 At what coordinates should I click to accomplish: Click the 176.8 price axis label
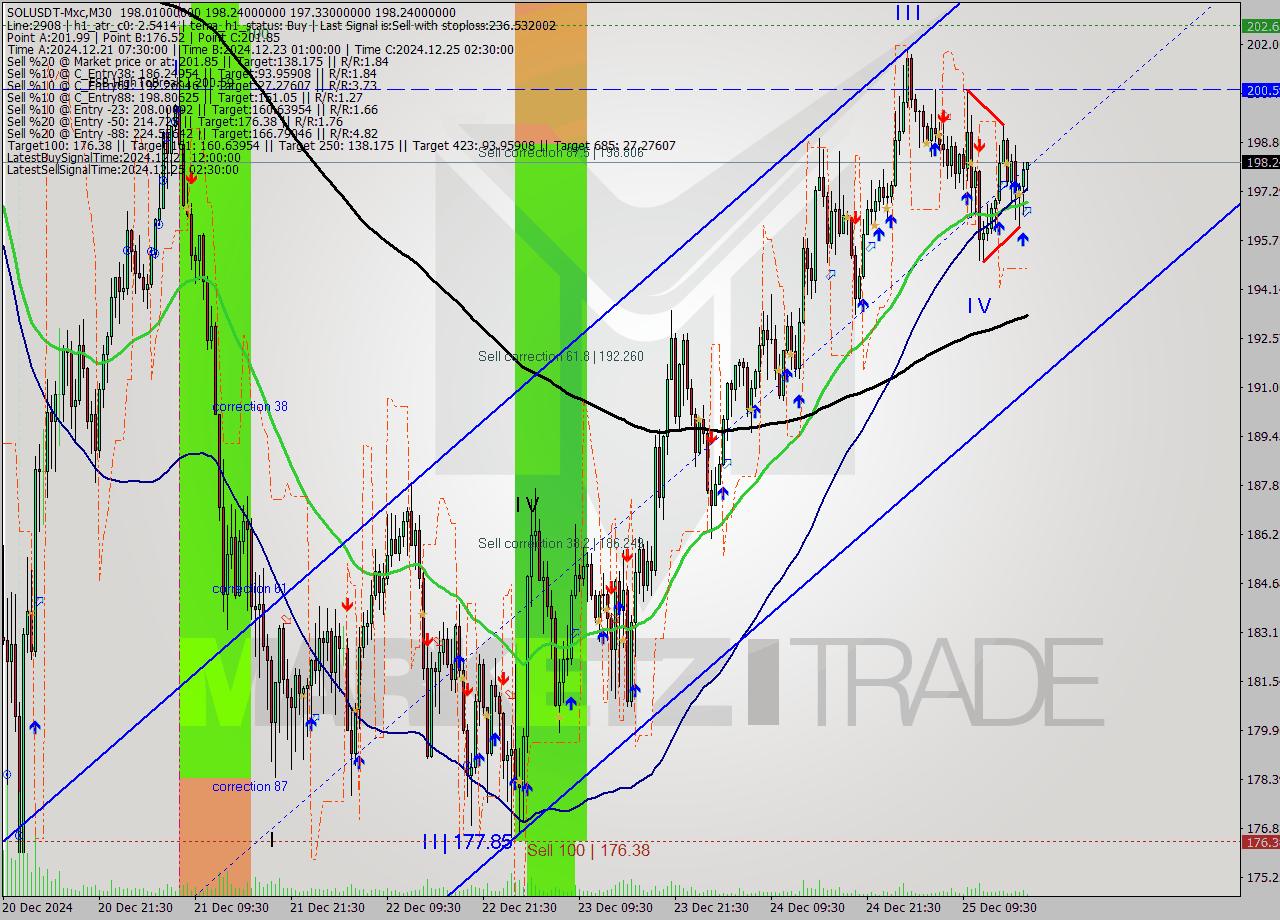[1261, 828]
